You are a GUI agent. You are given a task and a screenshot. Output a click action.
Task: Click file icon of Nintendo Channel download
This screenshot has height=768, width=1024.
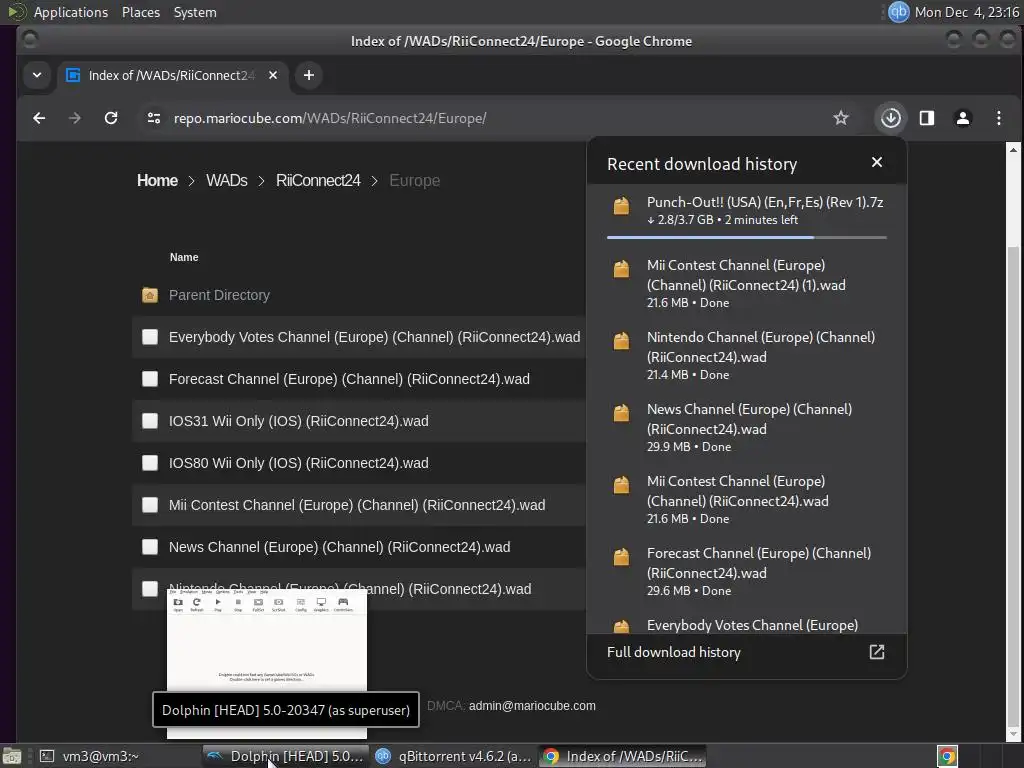click(x=621, y=341)
